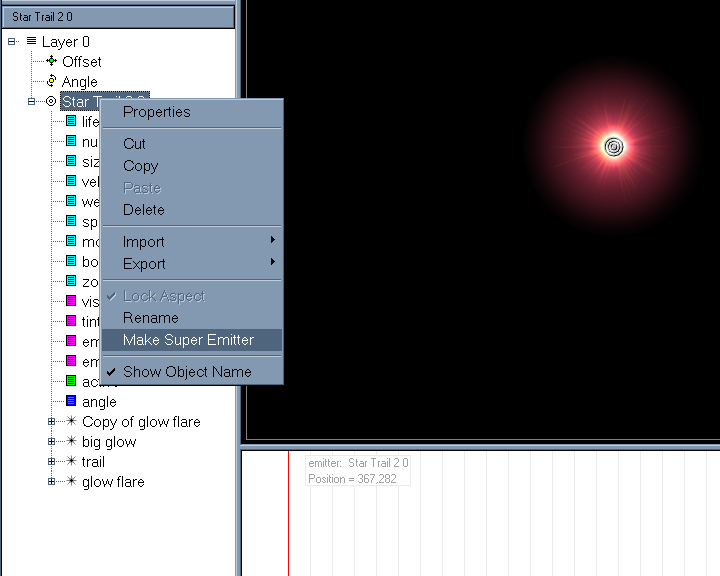This screenshot has height=576, width=720.
Task: Expand the Copy of glow flare node
Action: 52,422
